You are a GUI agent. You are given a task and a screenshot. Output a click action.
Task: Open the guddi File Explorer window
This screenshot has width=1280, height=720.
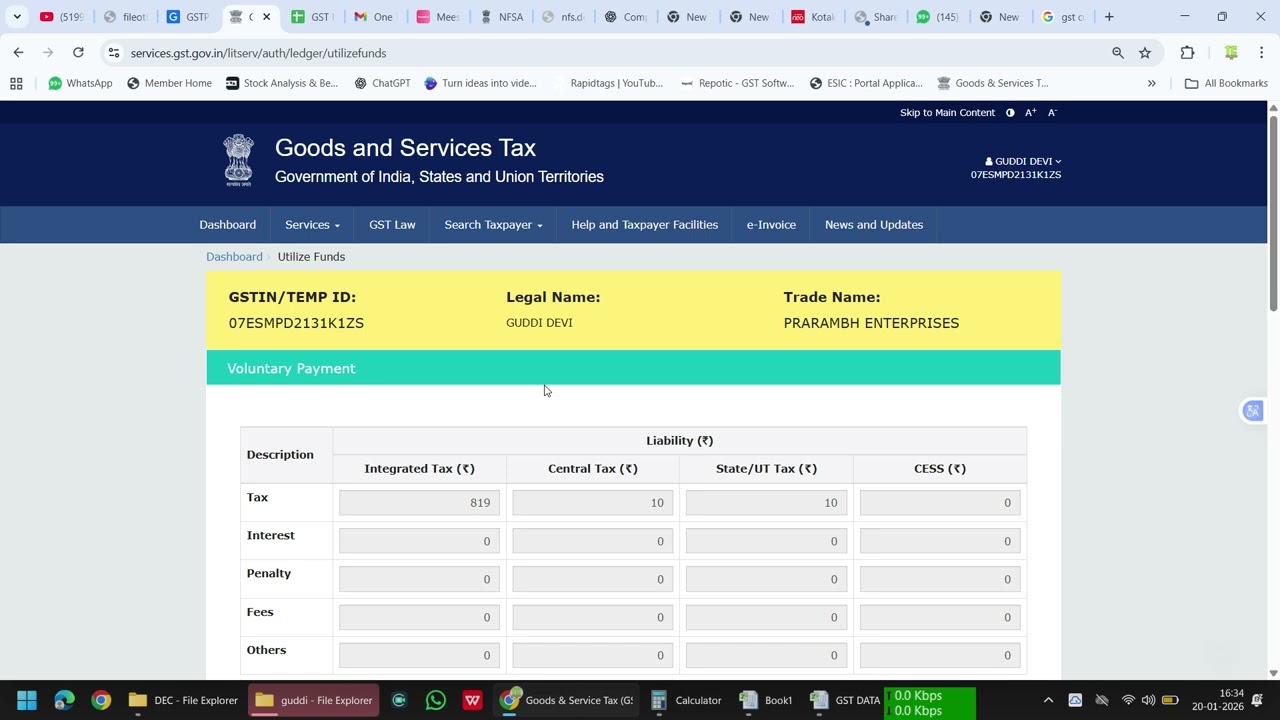pyautogui.click(x=314, y=700)
